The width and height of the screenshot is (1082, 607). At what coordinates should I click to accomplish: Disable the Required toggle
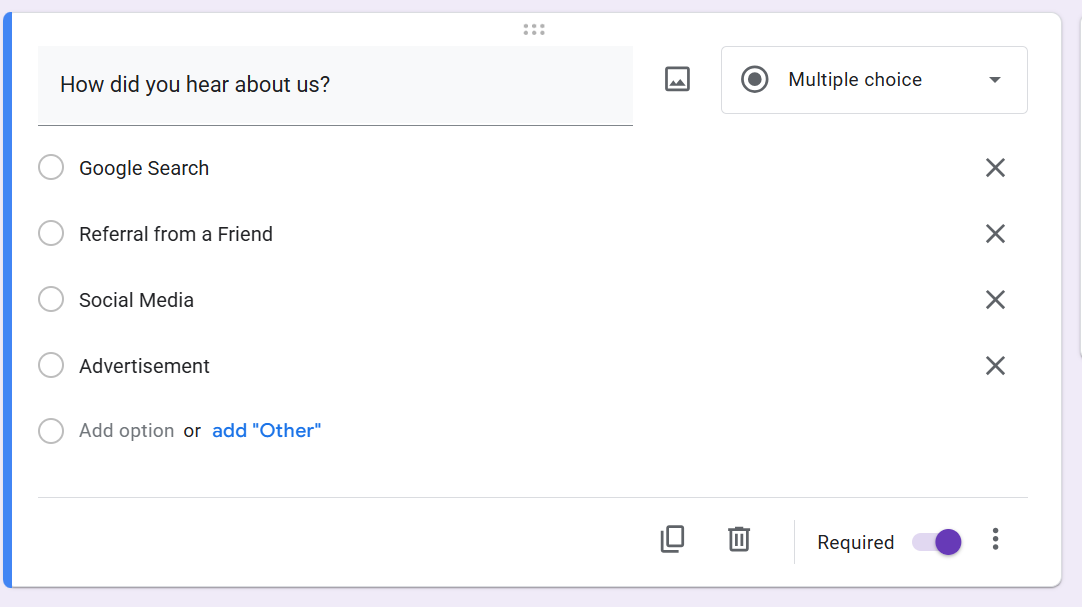tap(936, 541)
